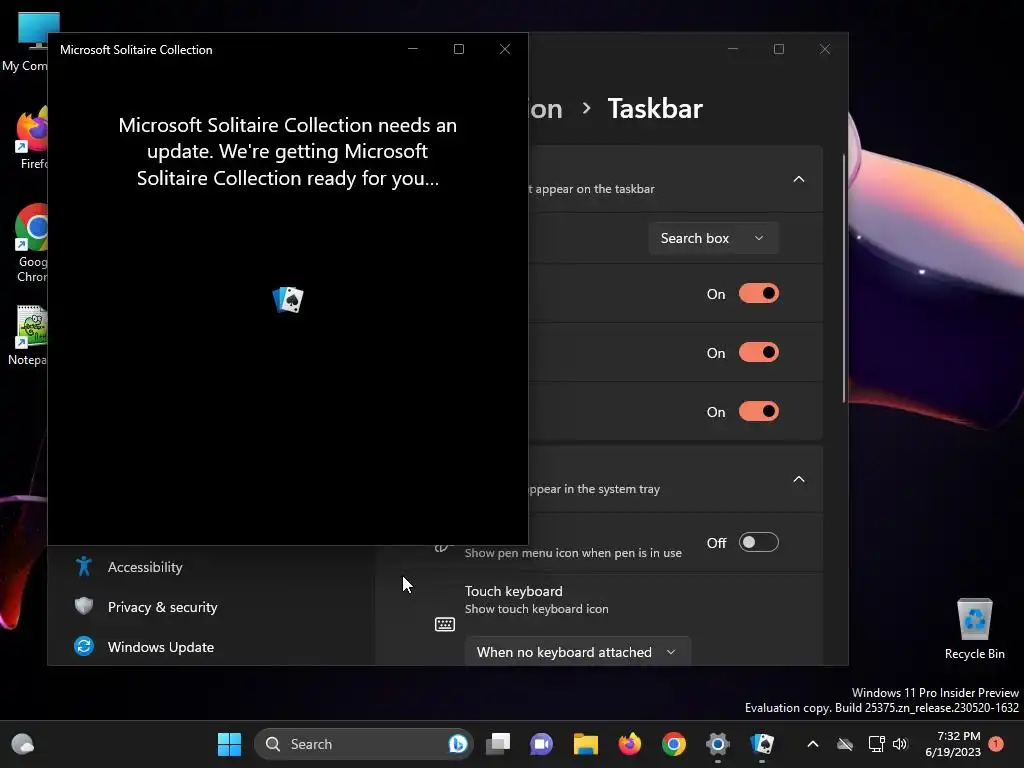Close the Settings window
Screen dimensions: 1024x768
[825, 49]
